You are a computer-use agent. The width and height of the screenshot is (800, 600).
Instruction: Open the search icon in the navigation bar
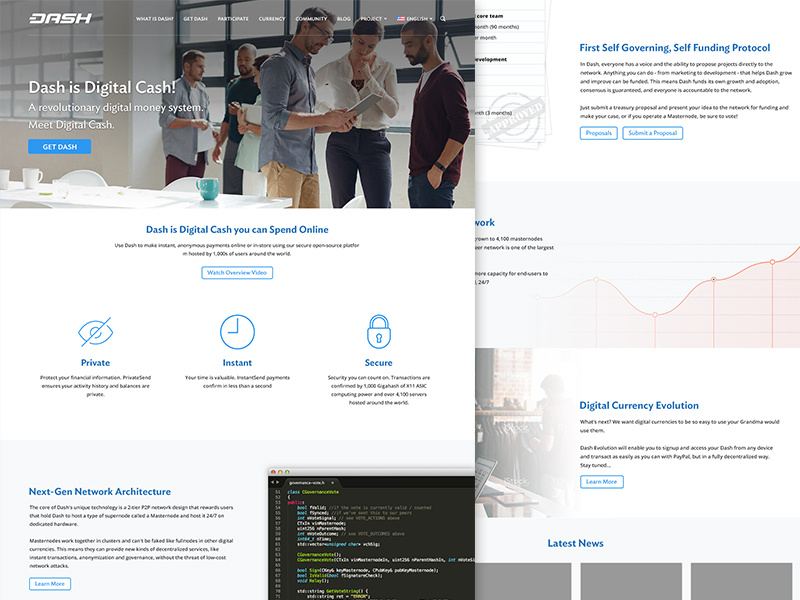pos(443,19)
